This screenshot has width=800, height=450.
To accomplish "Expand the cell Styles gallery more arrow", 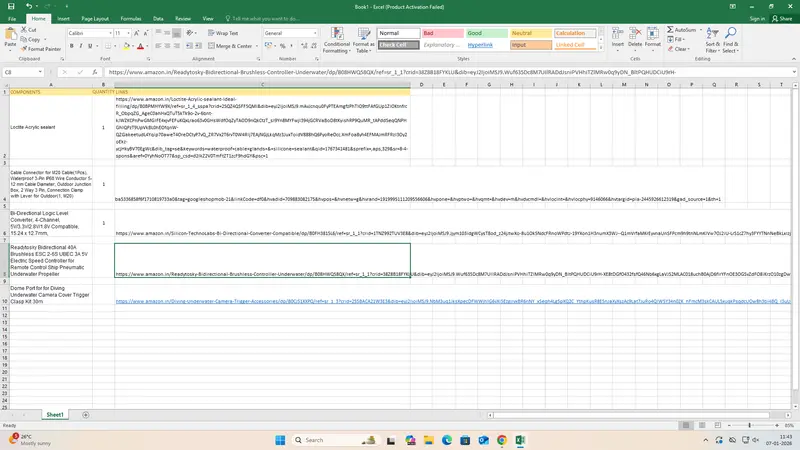I will coord(601,47).
